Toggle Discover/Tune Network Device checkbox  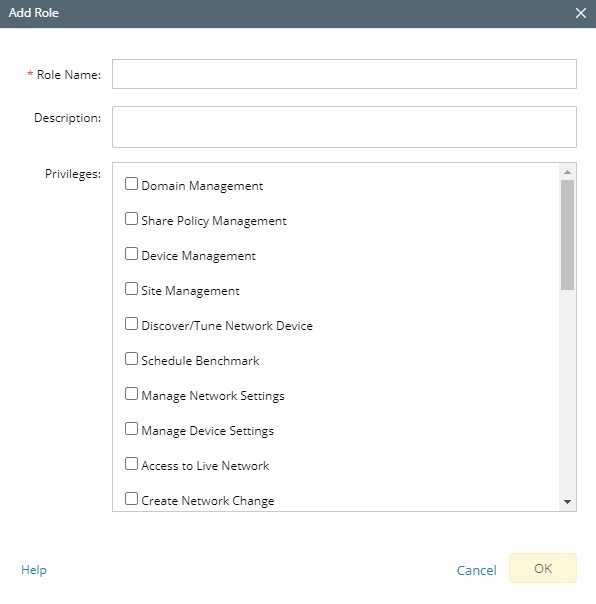131,324
